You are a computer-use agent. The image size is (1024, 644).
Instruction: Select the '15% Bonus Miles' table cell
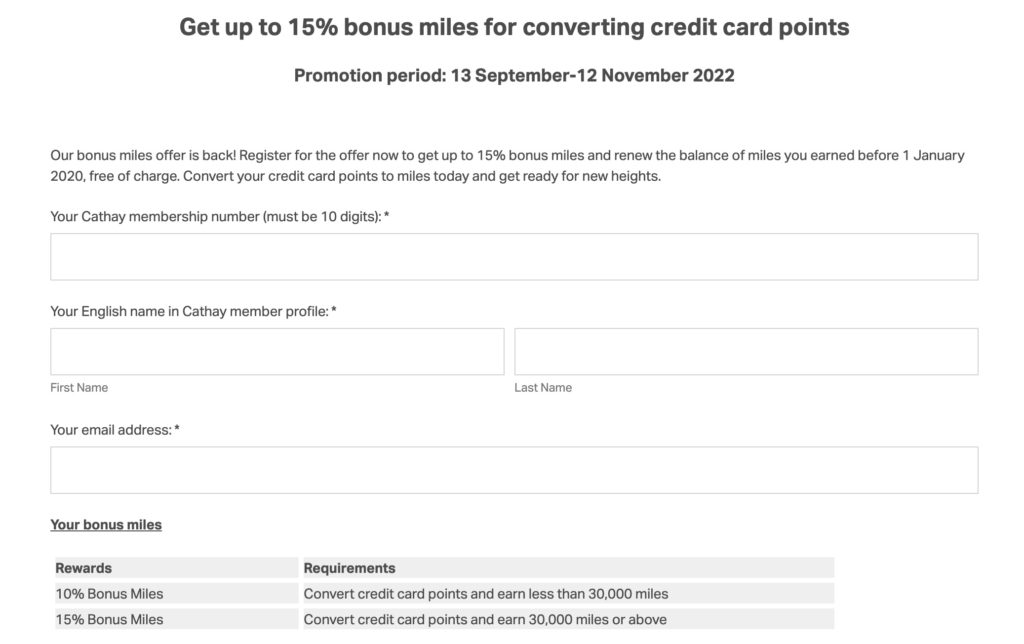tap(110, 619)
